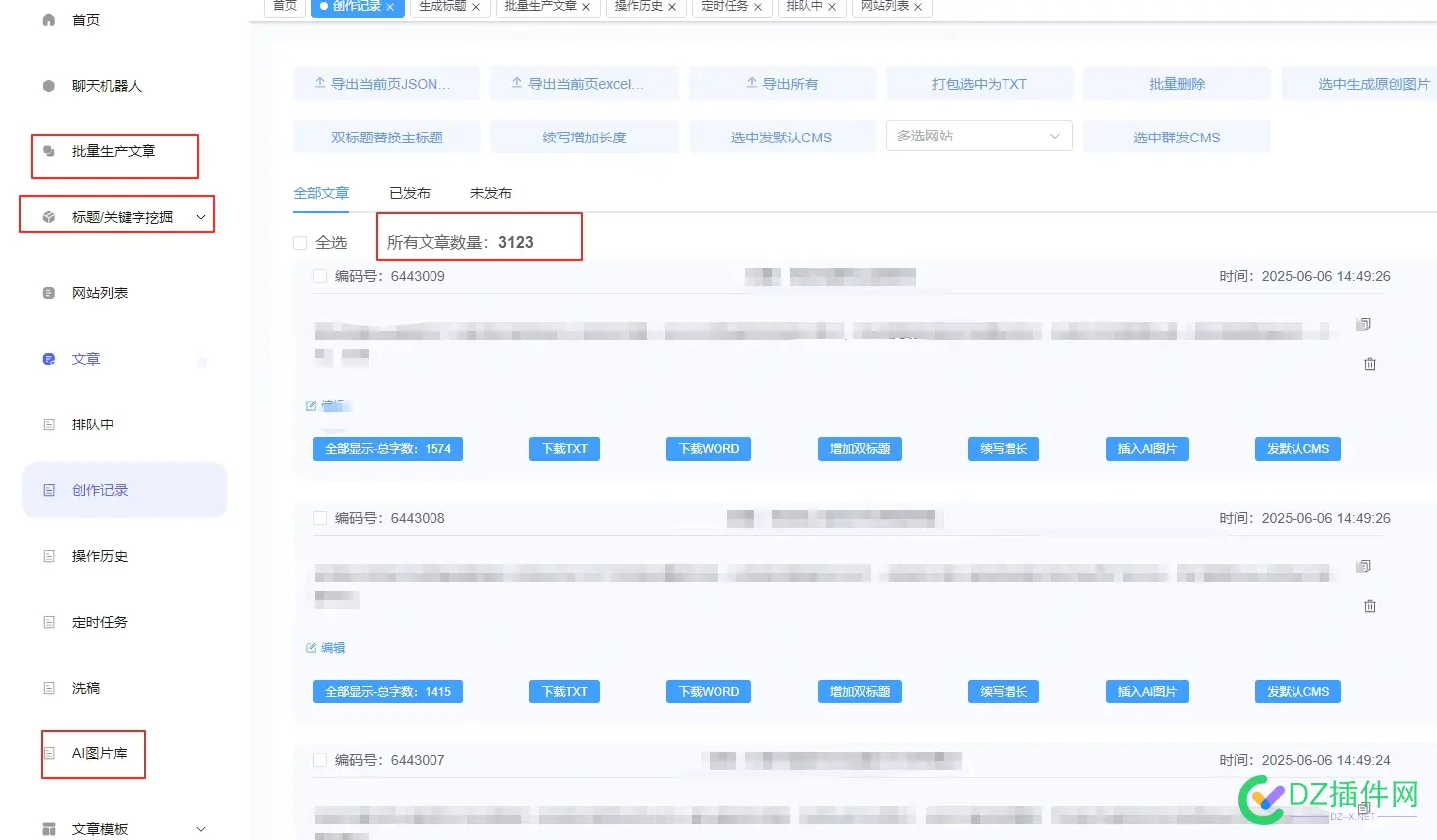Screen dimensions: 1437x840
Task: Click 选中生成原创图片 button
Action: tap(1359, 84)
